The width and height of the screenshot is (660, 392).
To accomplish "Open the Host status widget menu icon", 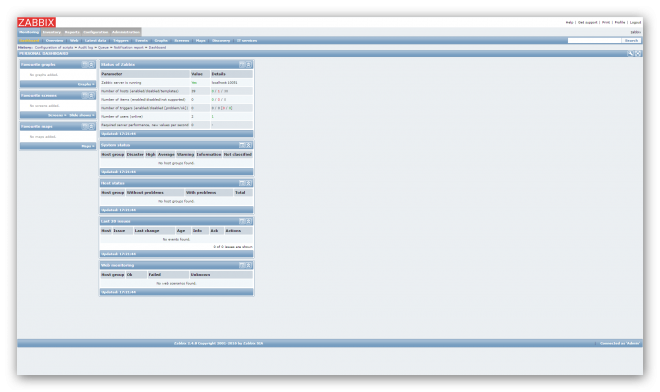I will pyautogui.click(x=242, y=183).
